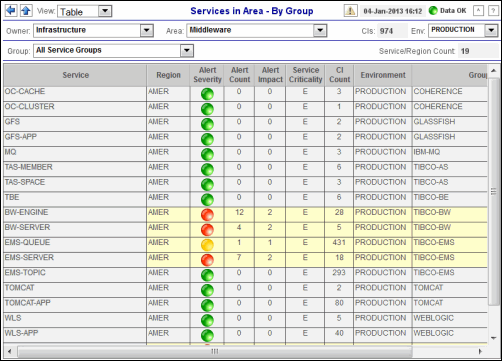Click green severity icon for OC-CACHE
The width and height of the screenshot is (502, 361).
207,94
